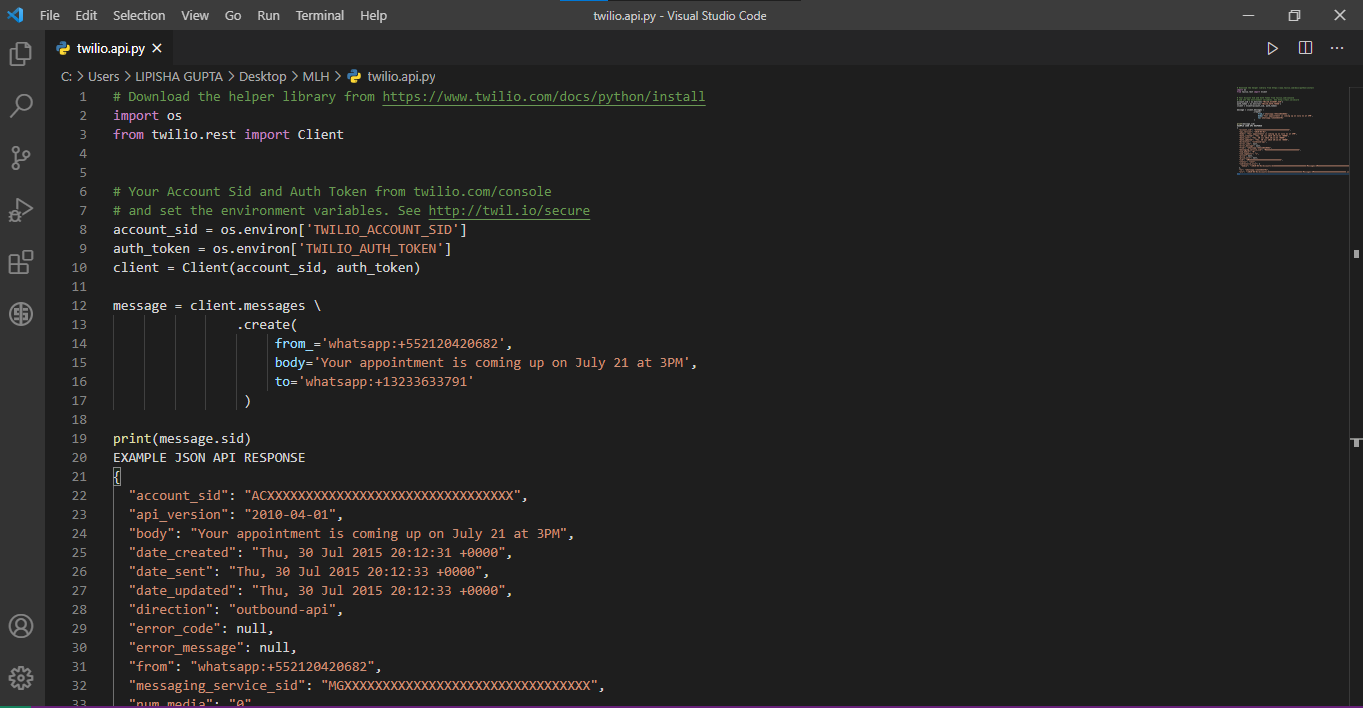This screenshot has height=708, width=1363.
Task: Open the Manage gear icon
Action: point(21,678)
